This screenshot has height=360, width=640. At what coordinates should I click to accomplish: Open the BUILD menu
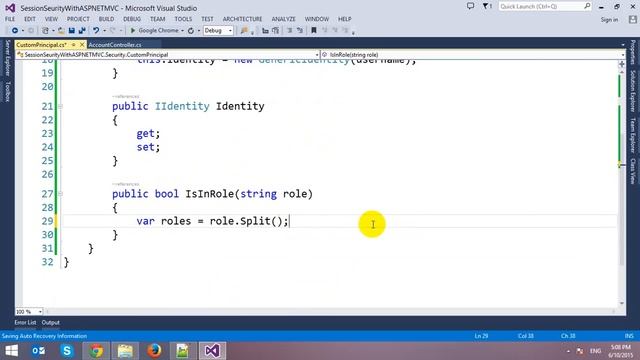[107, 19]
